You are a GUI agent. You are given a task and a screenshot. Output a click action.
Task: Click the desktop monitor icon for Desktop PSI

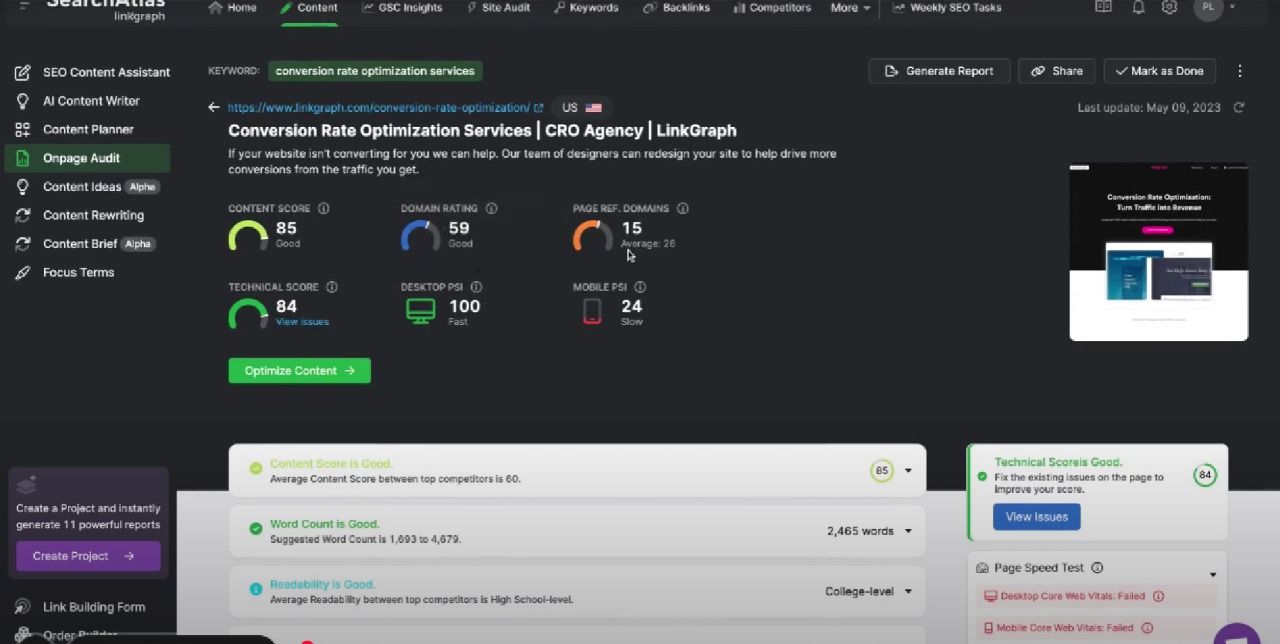click(x=421, y=312)
